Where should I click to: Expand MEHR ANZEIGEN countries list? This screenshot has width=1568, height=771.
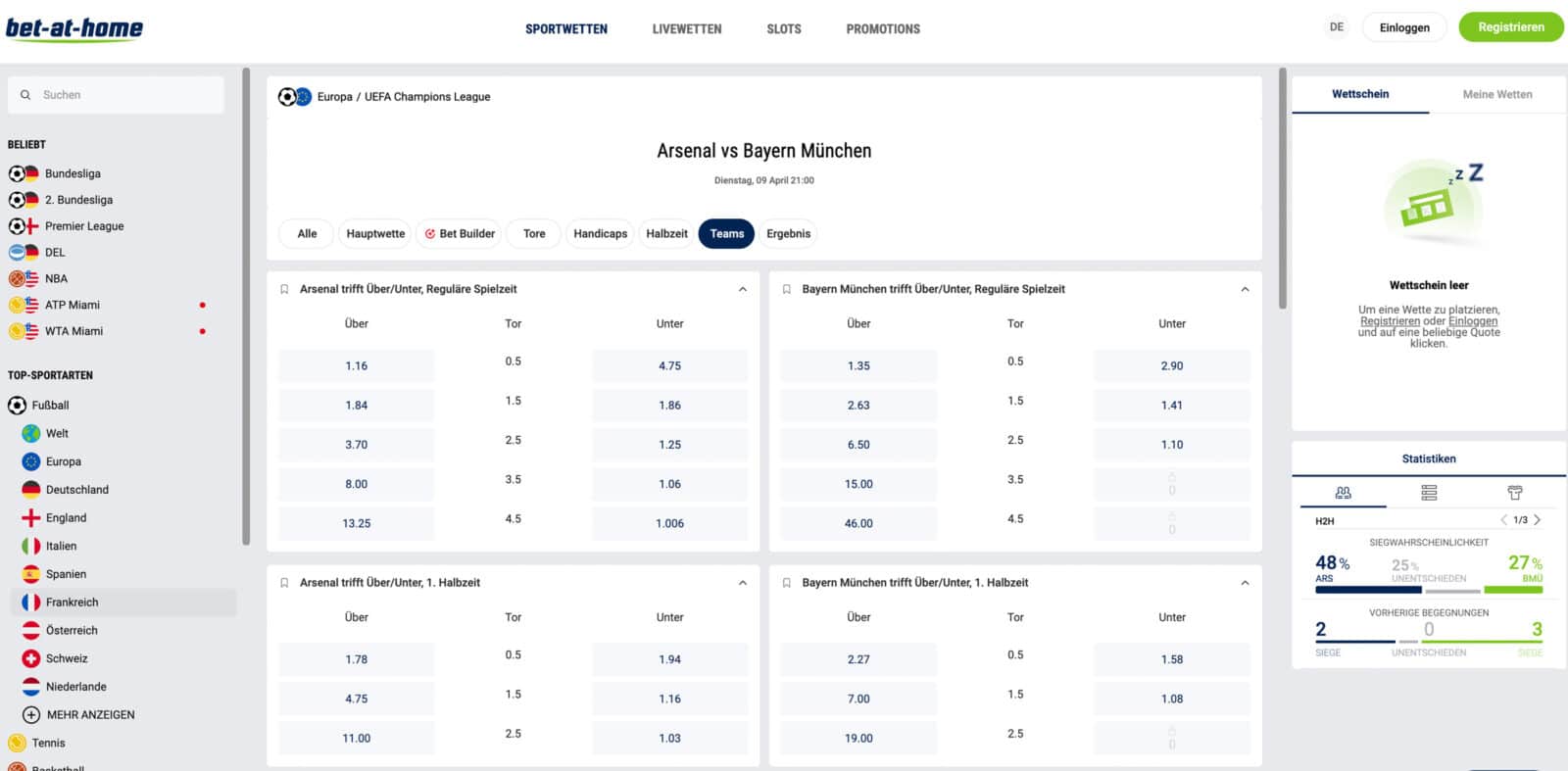point(90,715)
